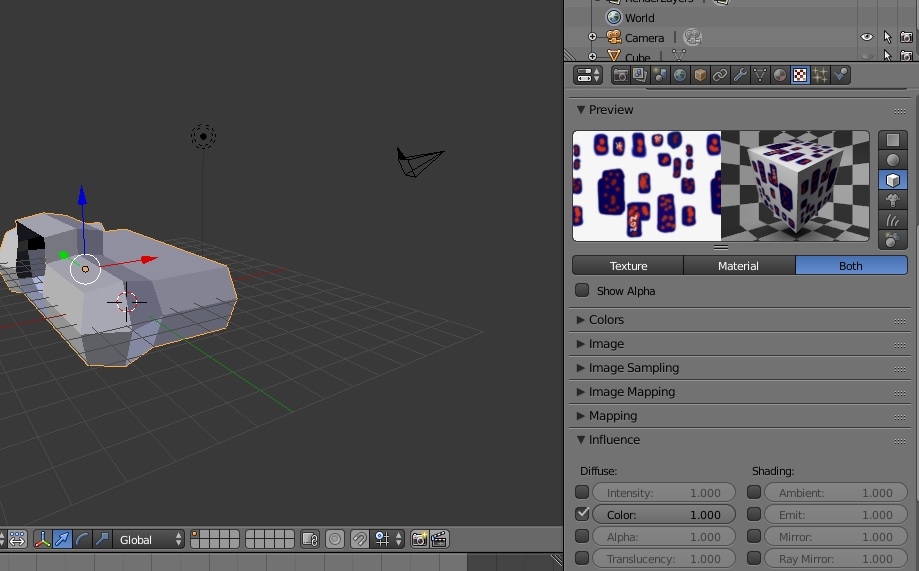This screenshot has height=571, width=919.
Task: Select World in the outliner
Action: click(639, 18)
